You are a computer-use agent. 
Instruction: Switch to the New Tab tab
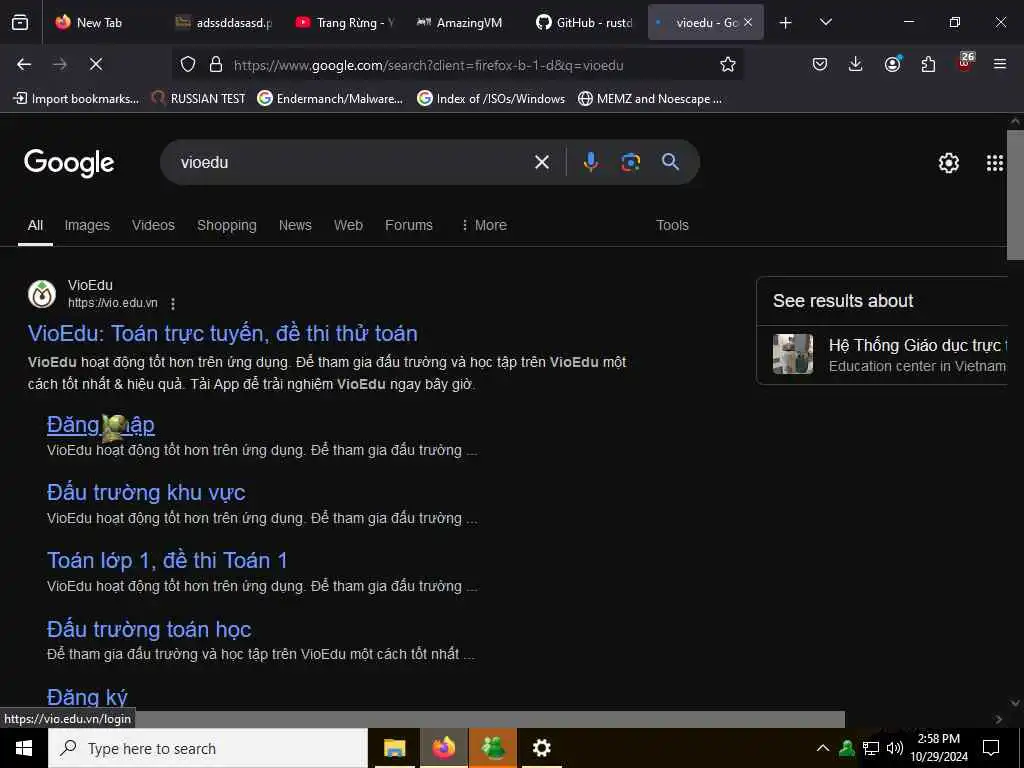click(99, 23)
